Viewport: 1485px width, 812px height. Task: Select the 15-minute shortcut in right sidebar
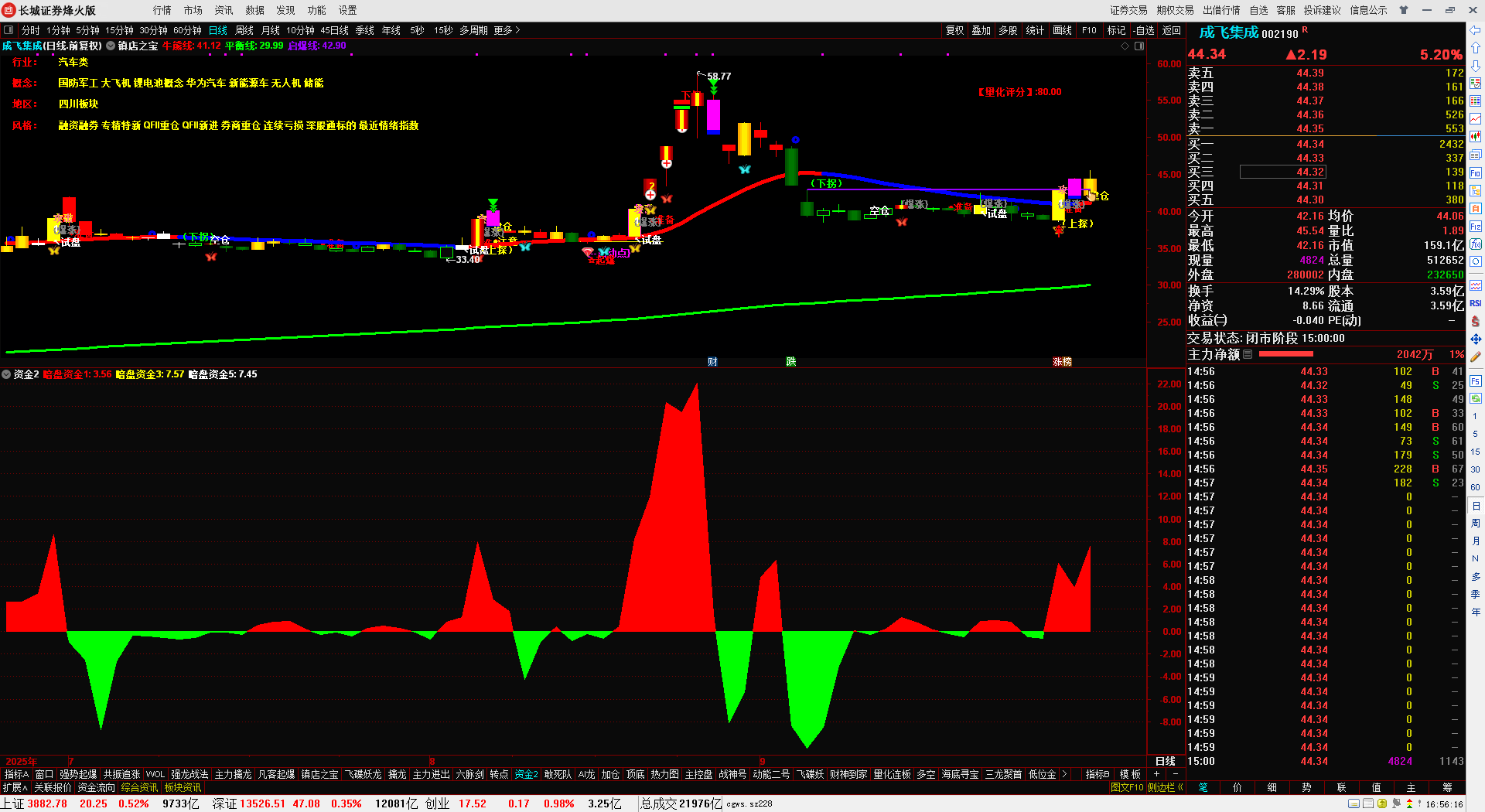coord(1476,452)
